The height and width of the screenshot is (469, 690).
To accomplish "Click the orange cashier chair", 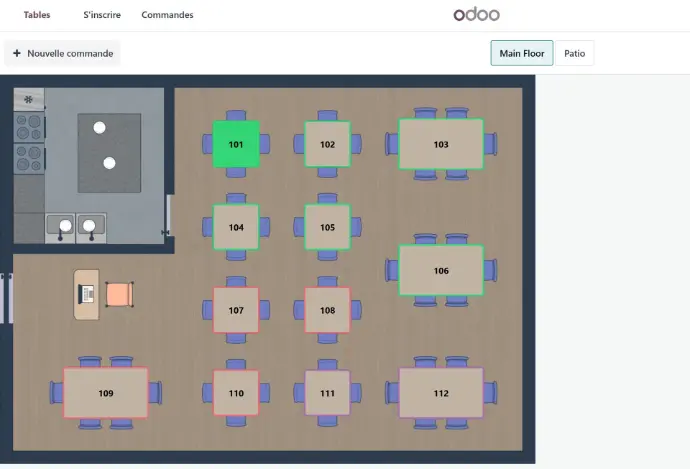I will (119, 295).
